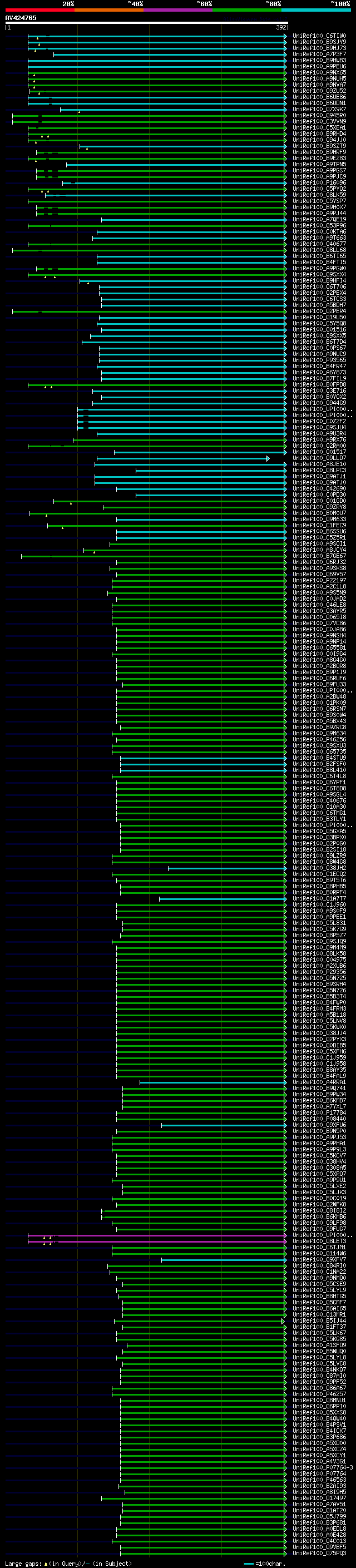Select hit UniRef100_B8L410
The width and height of the screenshot is (356, 1568).
tap(319, 770)
